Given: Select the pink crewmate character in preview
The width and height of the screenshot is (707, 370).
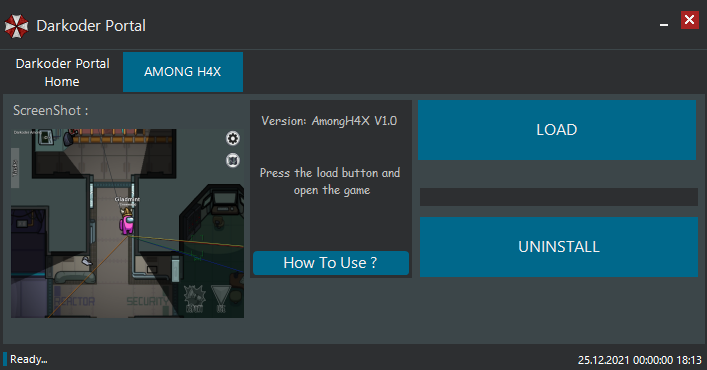Looking at the screenshot, I should click(127, 224).
